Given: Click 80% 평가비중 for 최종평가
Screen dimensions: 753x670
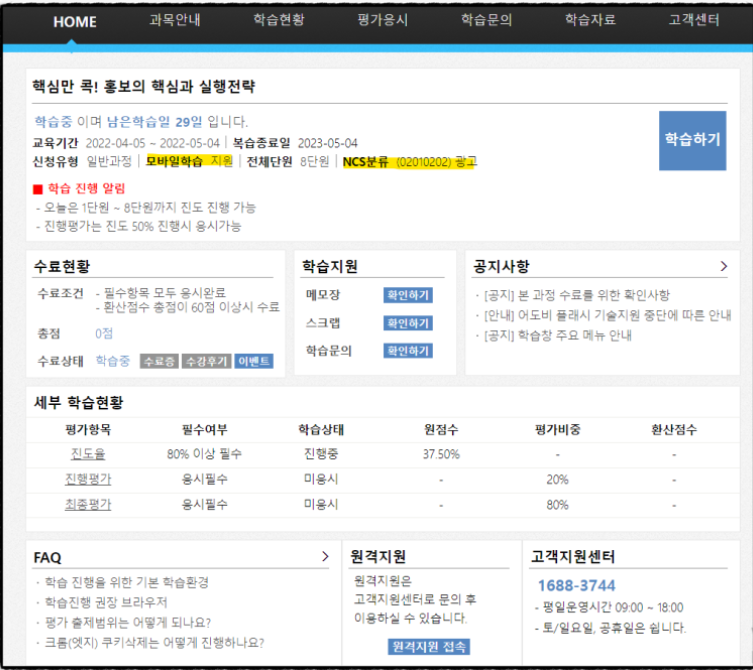Looking at the screenshot, I should 557,505.
